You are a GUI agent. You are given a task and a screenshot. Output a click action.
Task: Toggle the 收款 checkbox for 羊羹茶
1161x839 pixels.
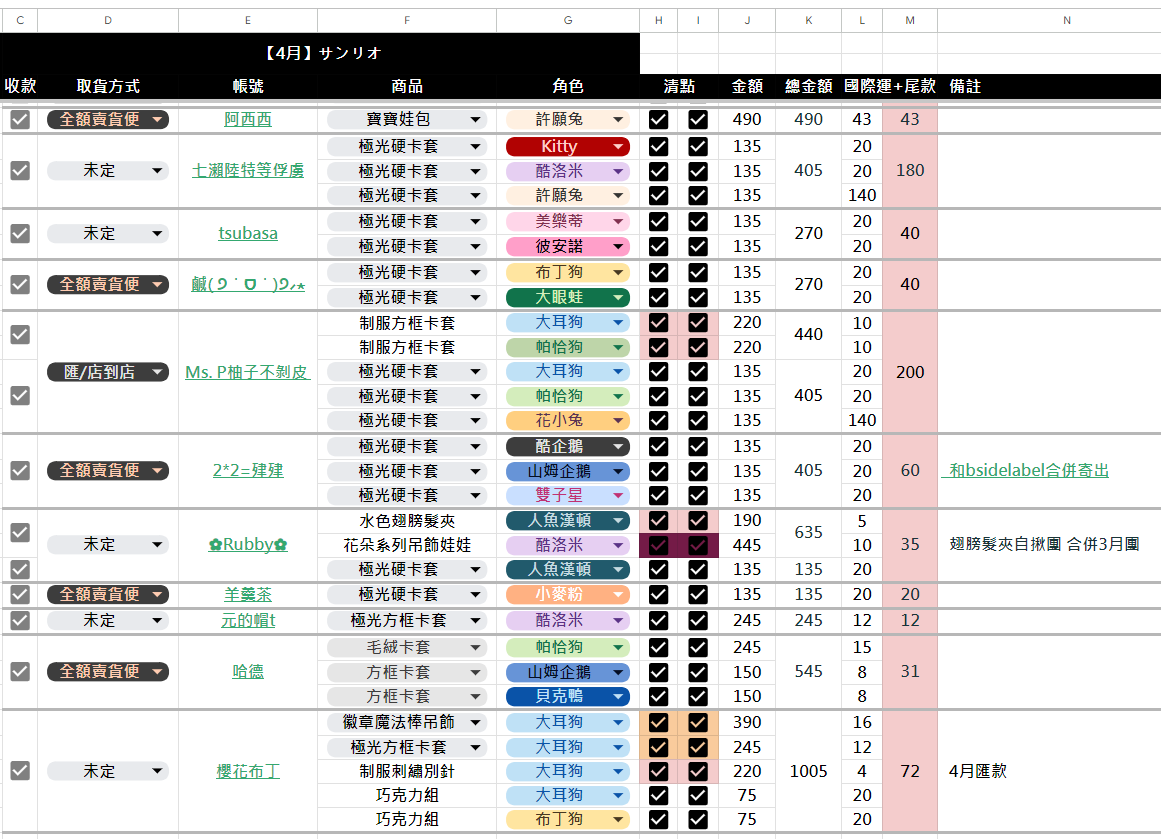click(20, 594)
